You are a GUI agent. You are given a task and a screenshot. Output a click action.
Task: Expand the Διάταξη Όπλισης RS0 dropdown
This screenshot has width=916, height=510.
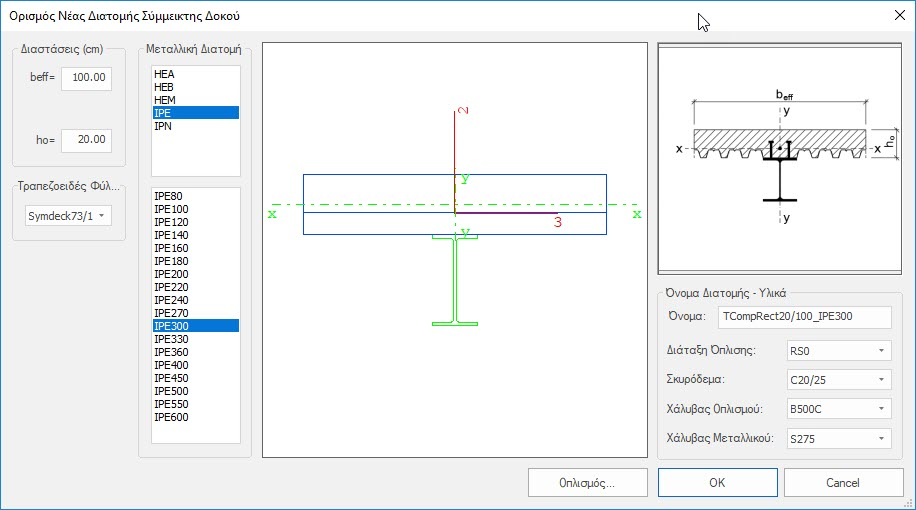[x=838, y=350]
